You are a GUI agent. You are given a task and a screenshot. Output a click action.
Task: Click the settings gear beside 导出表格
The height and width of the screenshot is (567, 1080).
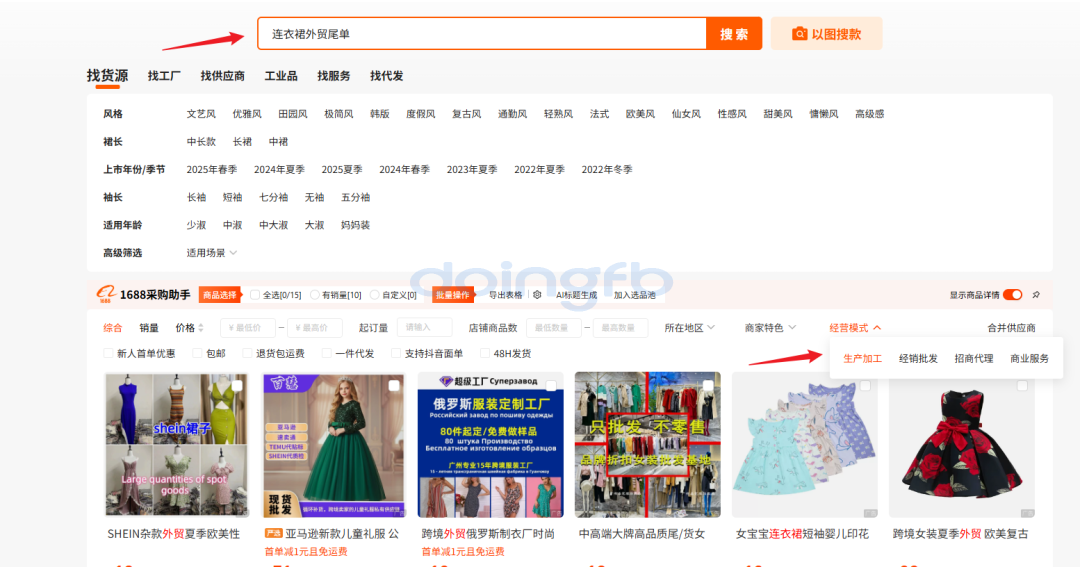tap(537, 295)
